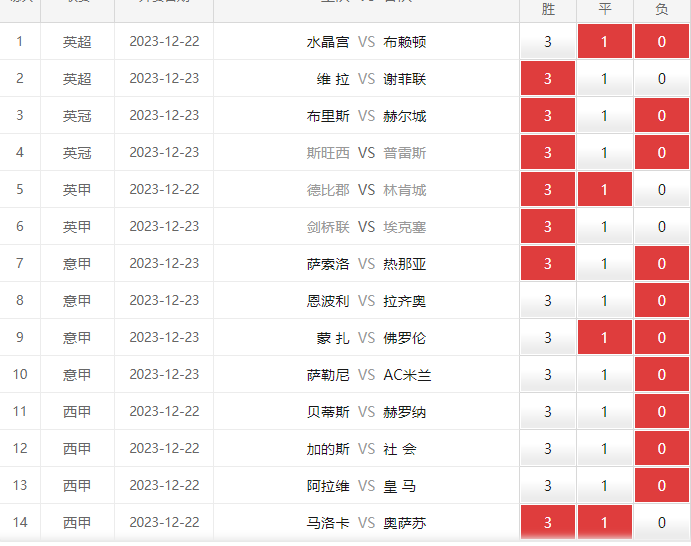Toggle win (3) for 水晶宫 VS 布赖顿
This screenshot has width=691, height=546.
click(548, 41)
